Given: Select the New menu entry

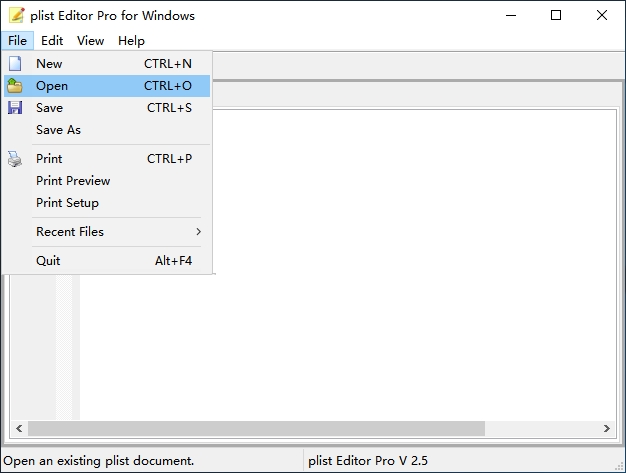Looking at the screenshot, I should pyautogui.click(x=107, y=64).
